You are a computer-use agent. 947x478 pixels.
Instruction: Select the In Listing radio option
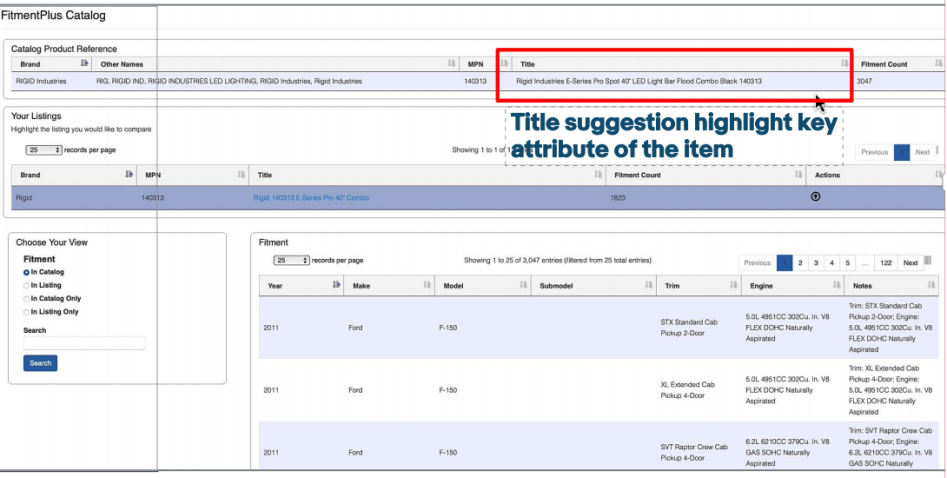[x=27, y=286]
